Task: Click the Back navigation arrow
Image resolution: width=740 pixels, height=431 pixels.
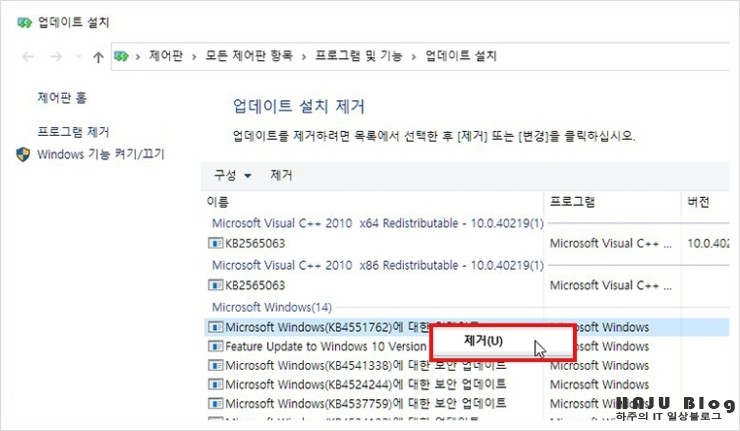Action: (28, 57)
